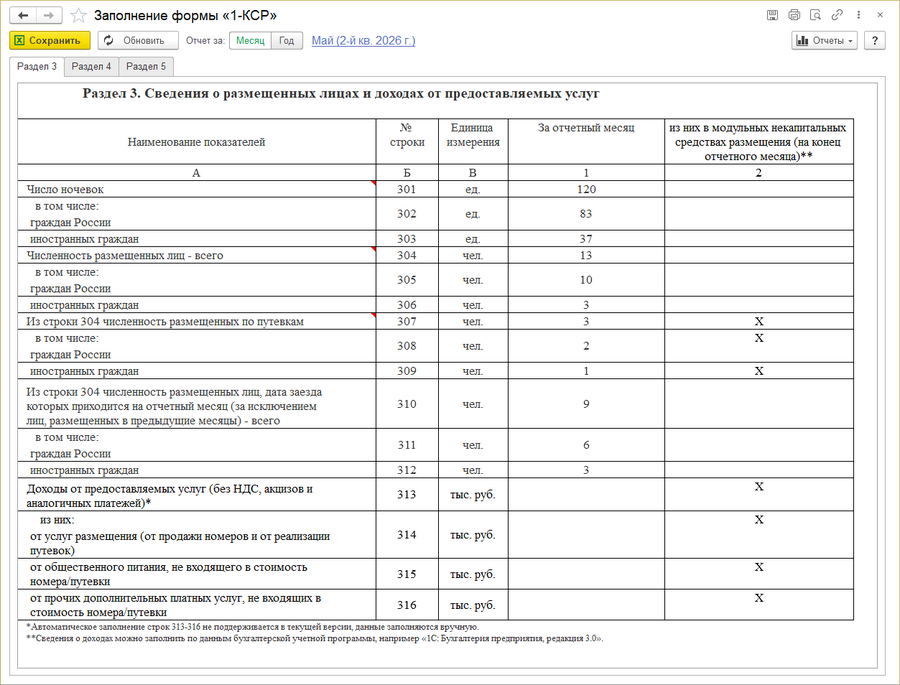The height and width of the screenshot is (685, 900).
Task: Click the save diskette icon in title bar
Action: [x=772, y=15]
